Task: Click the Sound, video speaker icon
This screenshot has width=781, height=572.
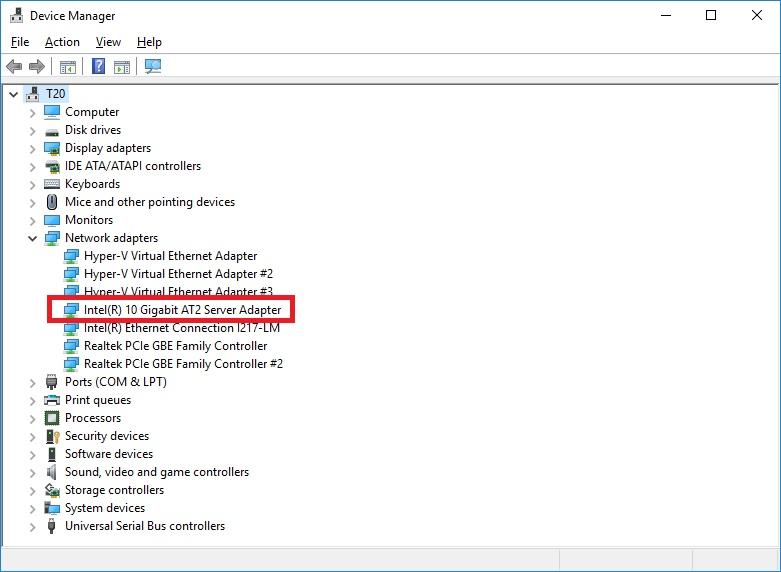Action: tap(52, 472)
